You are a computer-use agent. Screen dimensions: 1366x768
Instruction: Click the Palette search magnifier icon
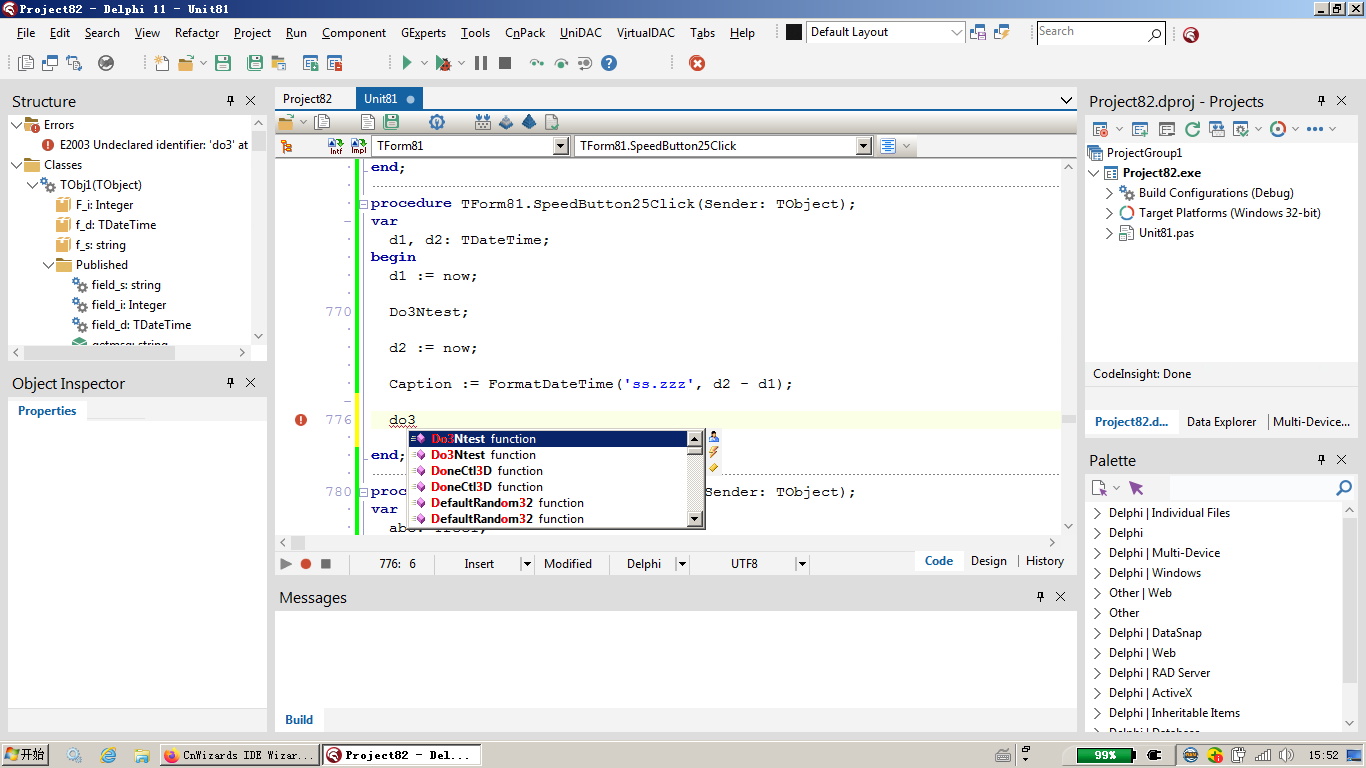[1344, 488]
